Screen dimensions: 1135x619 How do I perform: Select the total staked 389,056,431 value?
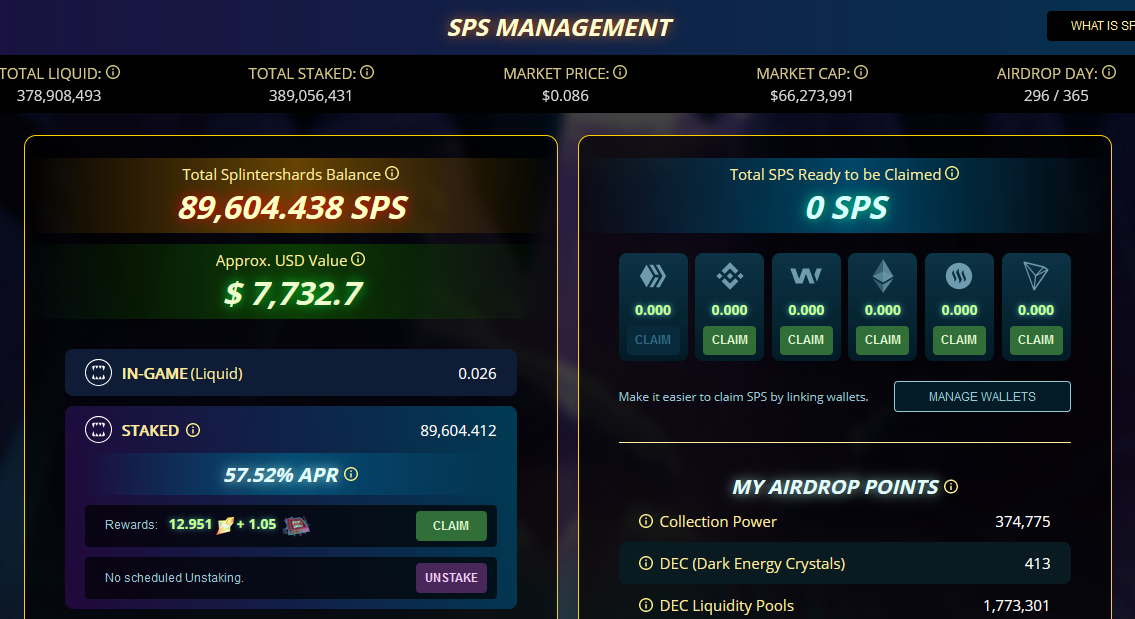311,96
